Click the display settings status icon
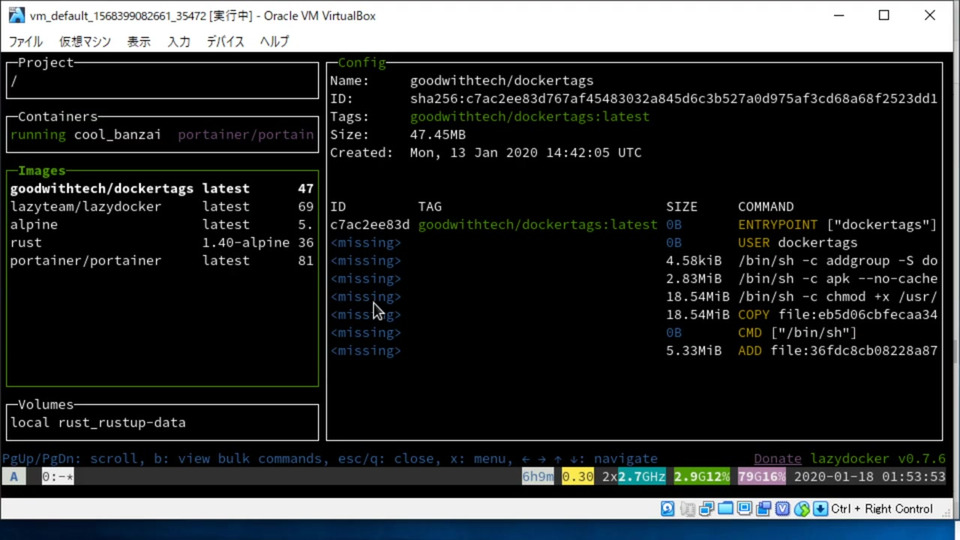Viewport: 960px width, 540px height. (744, 509)
